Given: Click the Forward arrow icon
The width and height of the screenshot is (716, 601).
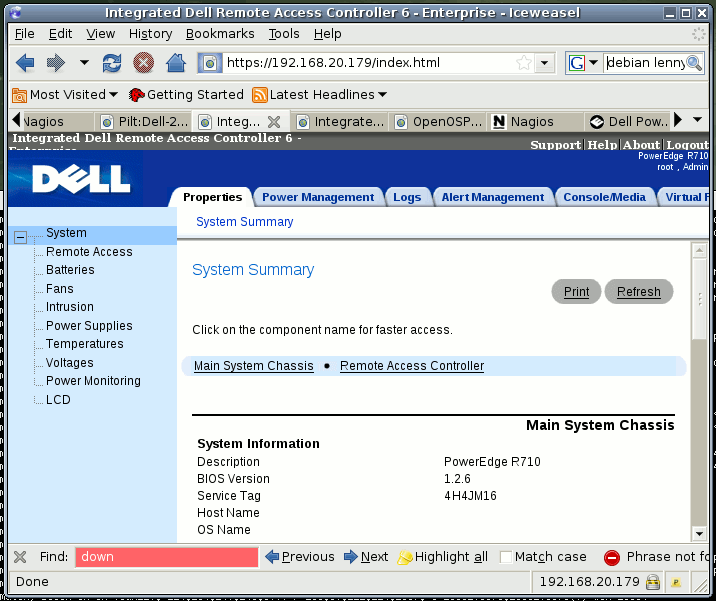Looking at the screenshot, I should point(56,63).
